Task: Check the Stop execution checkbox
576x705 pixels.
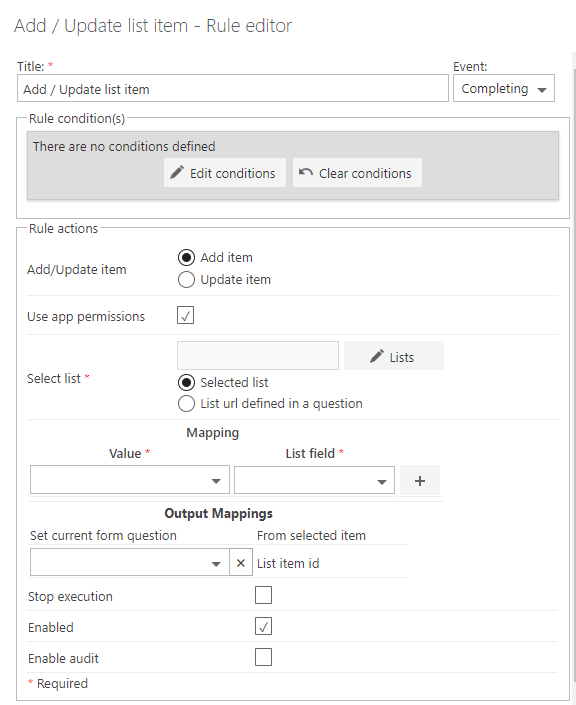Action: tap(263, 595)
